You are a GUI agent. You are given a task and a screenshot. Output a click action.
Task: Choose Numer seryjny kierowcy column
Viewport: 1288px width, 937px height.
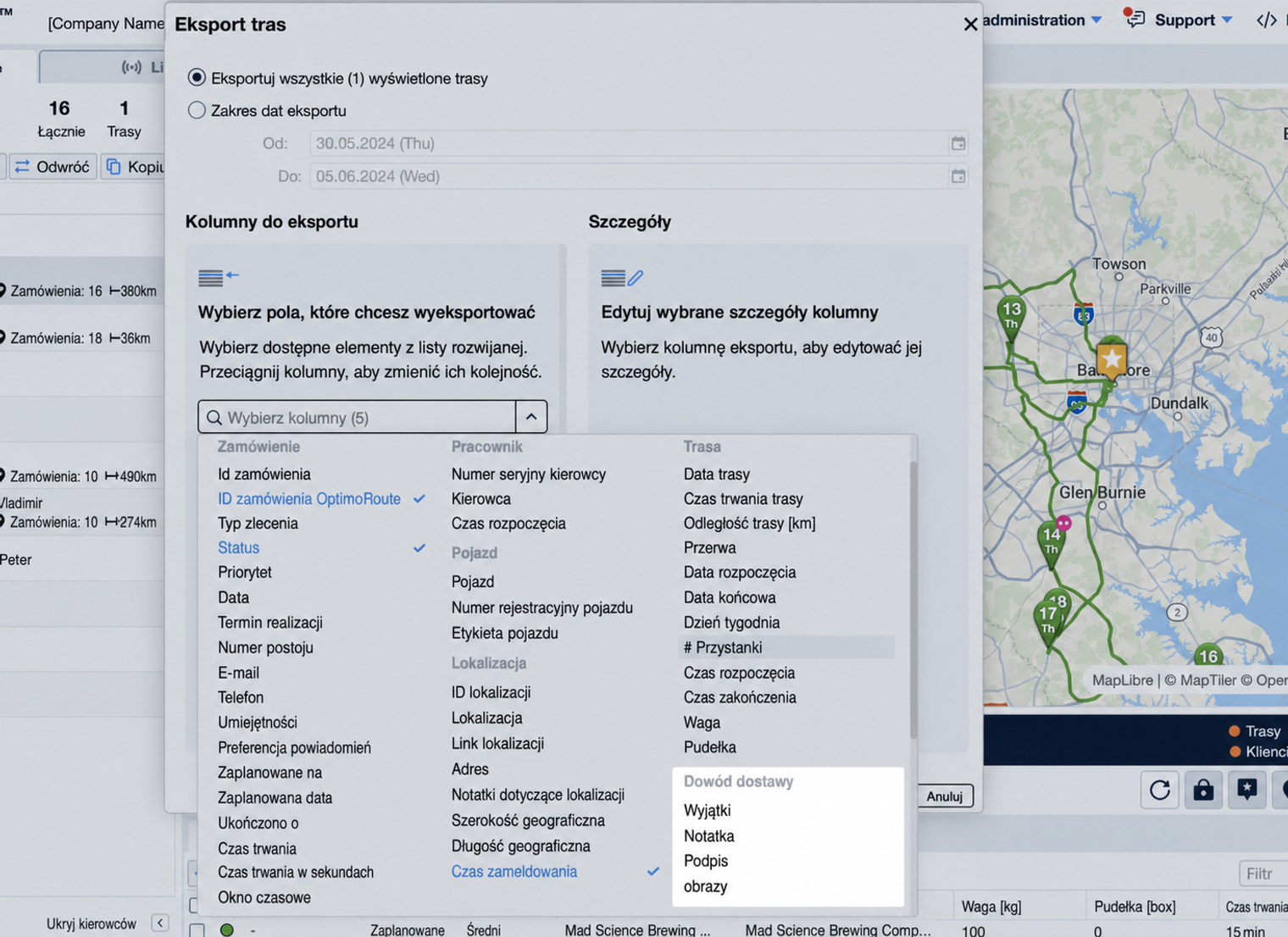(x=529, y=474)
